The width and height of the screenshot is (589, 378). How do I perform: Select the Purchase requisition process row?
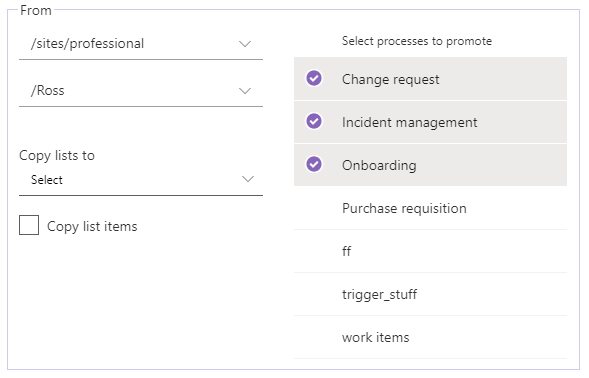pyautogui.click(x=430, y=208)
